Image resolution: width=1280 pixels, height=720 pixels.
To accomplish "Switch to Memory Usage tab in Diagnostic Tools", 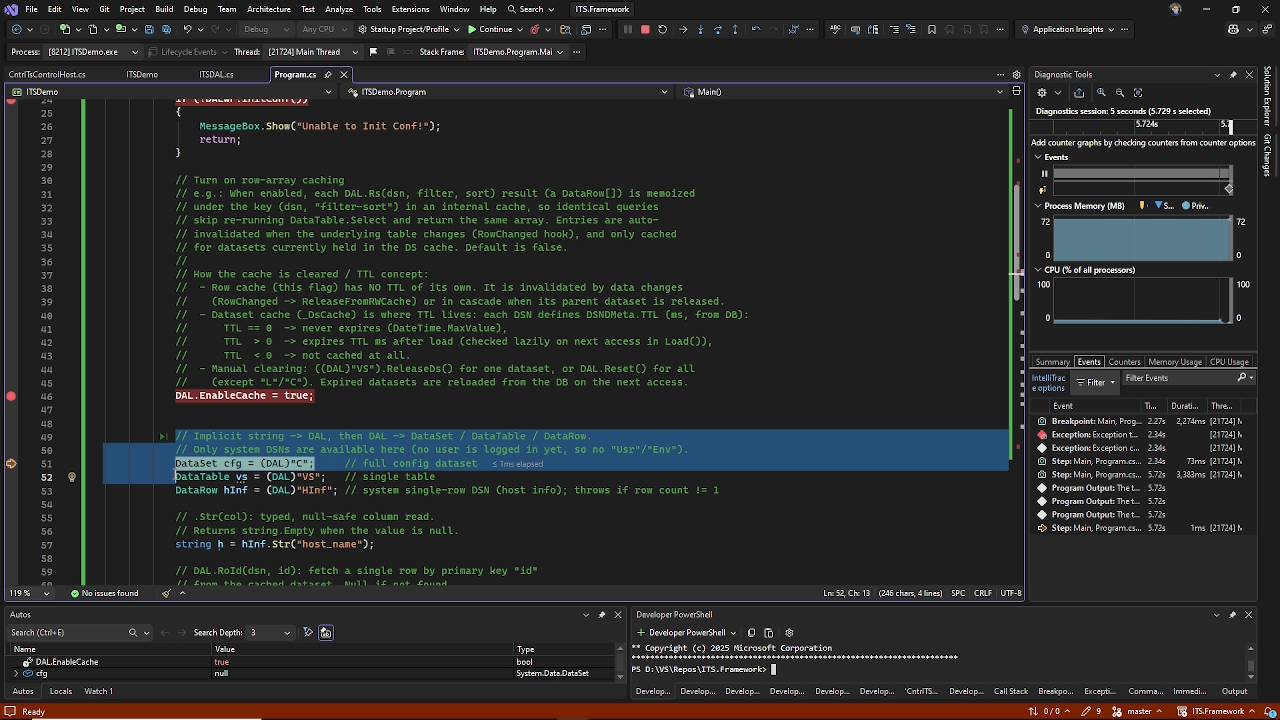I will pyautogui.click(x=1175, y=362).
